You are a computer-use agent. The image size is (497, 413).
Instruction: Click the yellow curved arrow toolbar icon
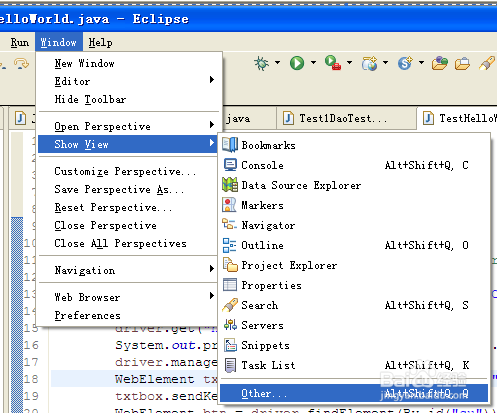click(x=21, y=63)
